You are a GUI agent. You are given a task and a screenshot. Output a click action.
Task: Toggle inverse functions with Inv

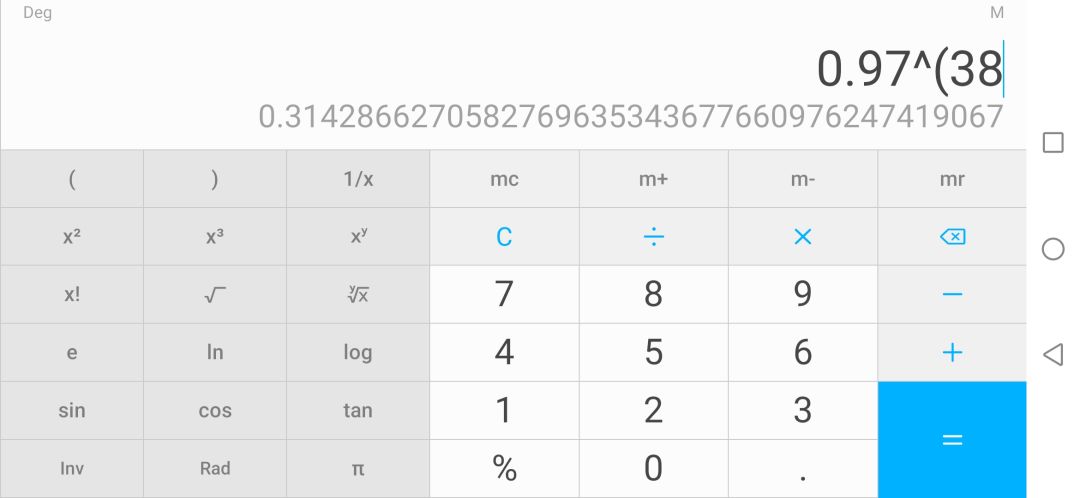point(72,468)
